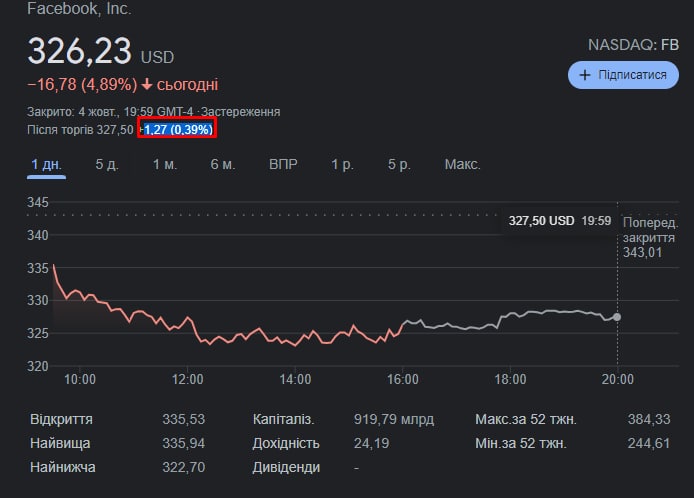694x498 pixels.
Task: Click the plus icon on Підписатися button
Action: click(585, 75)
